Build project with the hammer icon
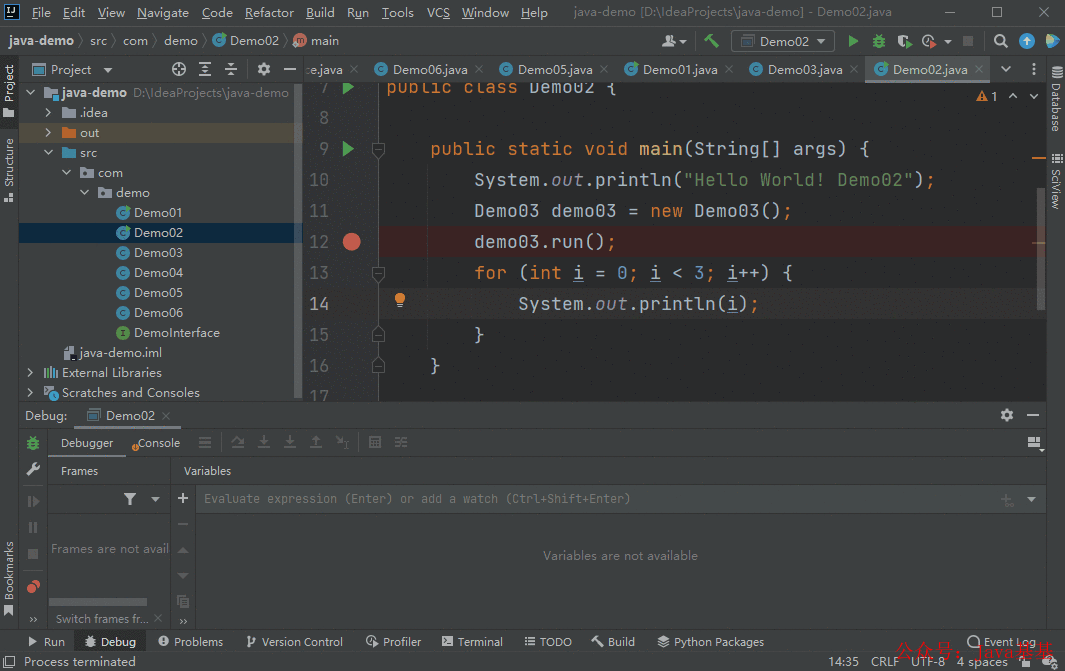Image resolution: width=1065 pixels, height=671 pixels. click(x=711, y=41)
